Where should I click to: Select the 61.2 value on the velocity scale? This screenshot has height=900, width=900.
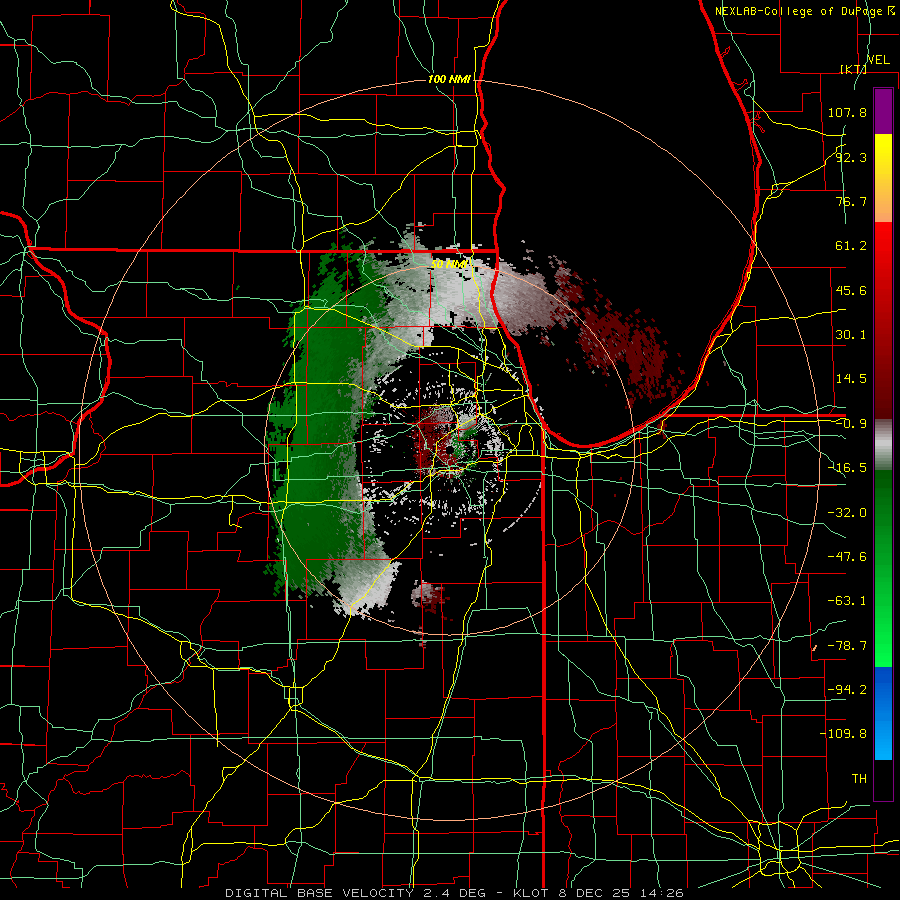(x=851, y=246)
